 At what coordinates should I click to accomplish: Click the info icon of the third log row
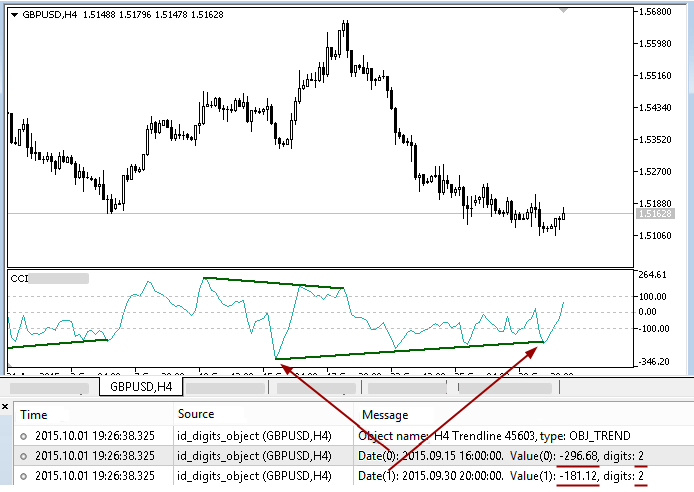[x=23, y=476]
